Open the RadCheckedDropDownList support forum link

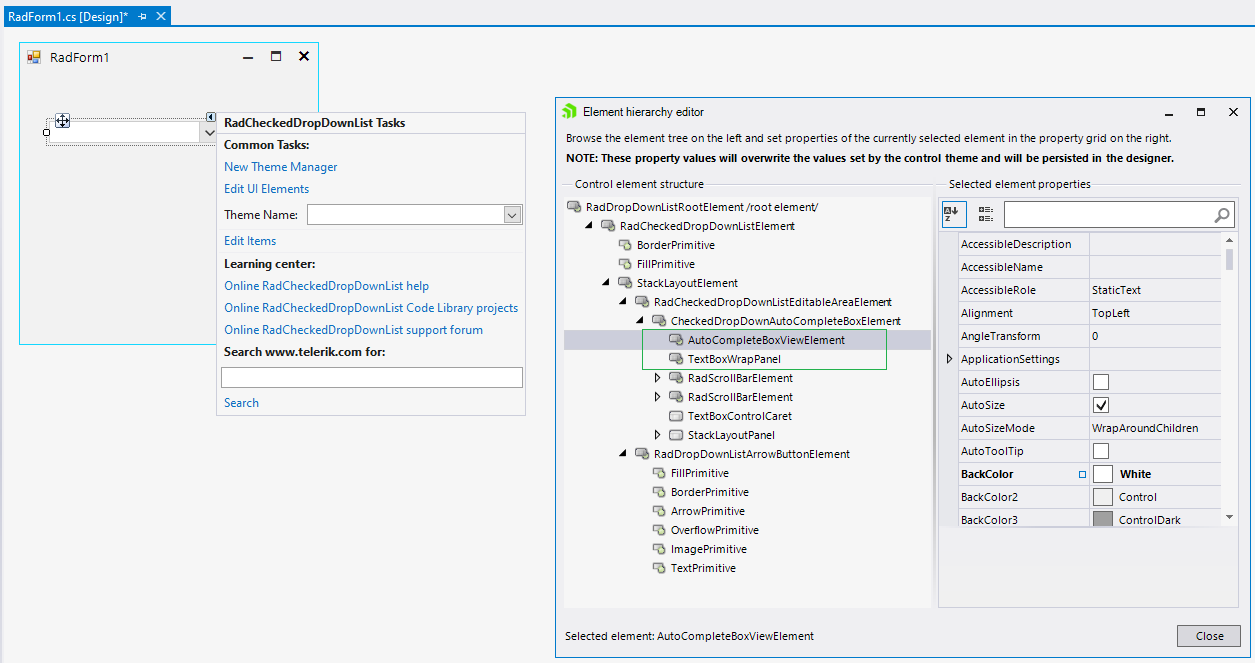pos(354,330)
